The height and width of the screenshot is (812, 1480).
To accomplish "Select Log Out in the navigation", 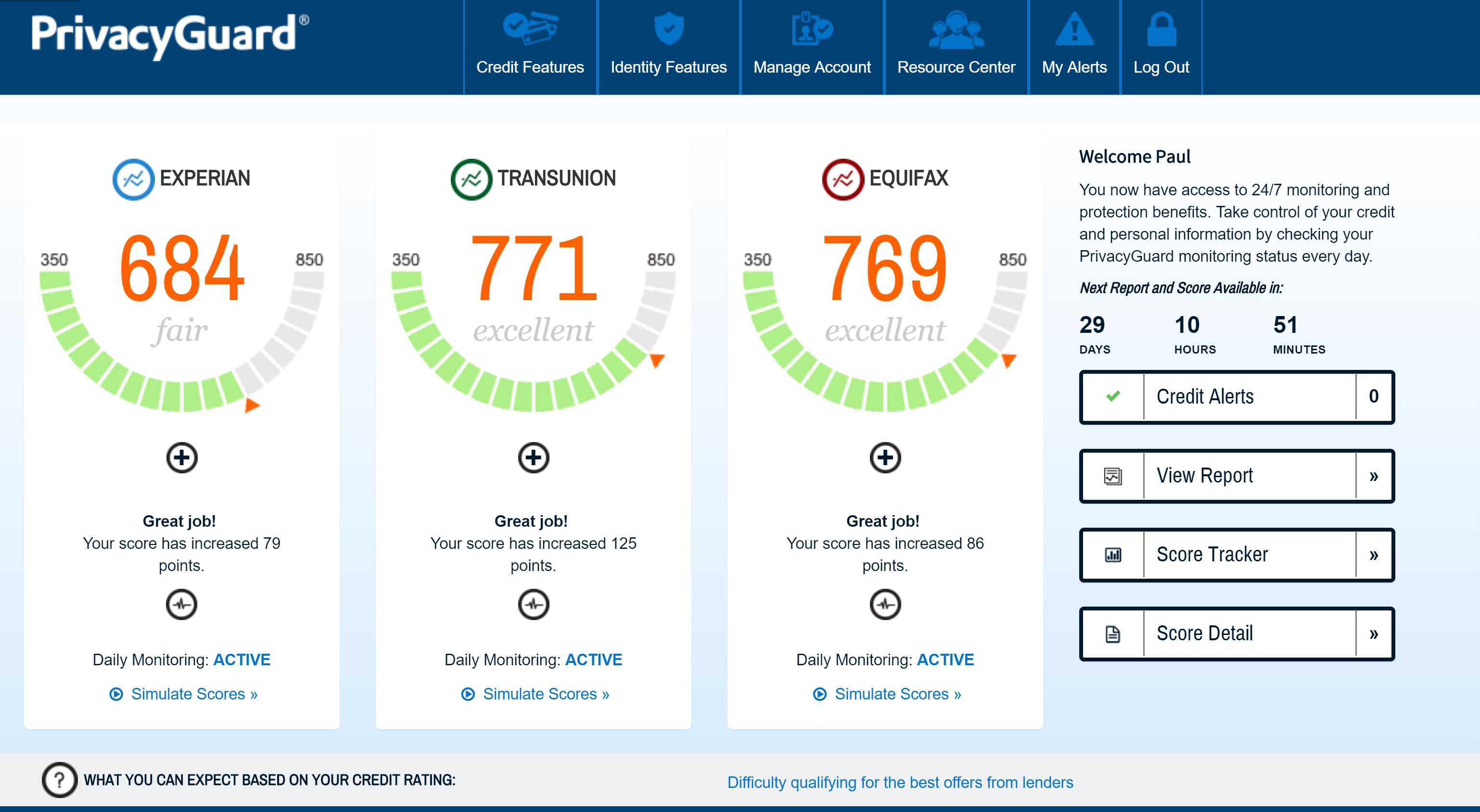I will click(1161, 47).
